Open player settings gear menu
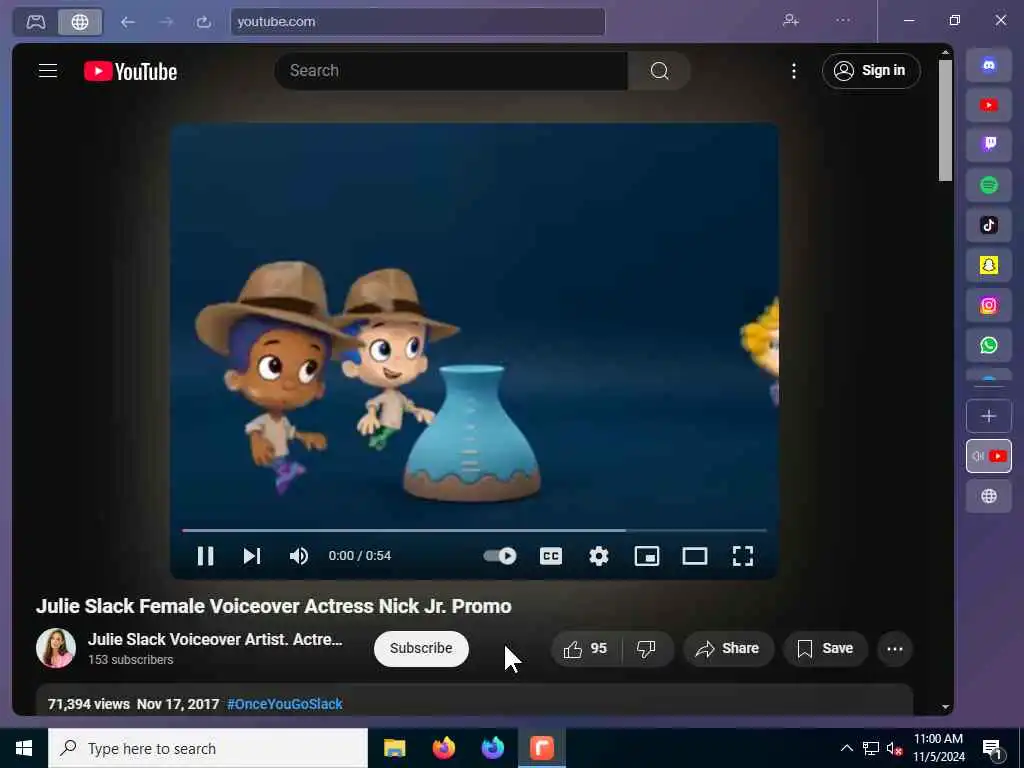This screenshot has height=768, width=1024. click(x=598, y=556)
